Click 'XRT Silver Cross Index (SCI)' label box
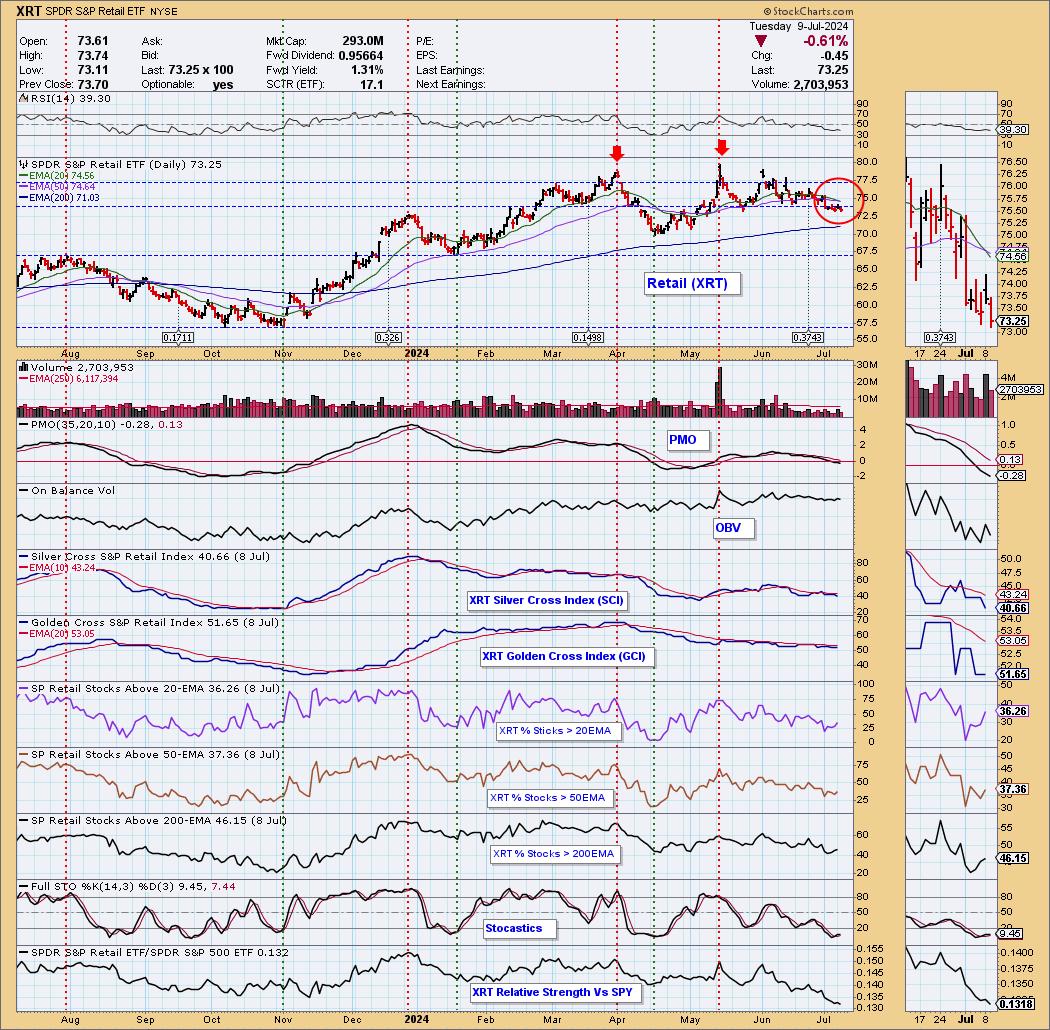Image resolution: width=1050 pixels, height=1030 pixels. [546, 600]
